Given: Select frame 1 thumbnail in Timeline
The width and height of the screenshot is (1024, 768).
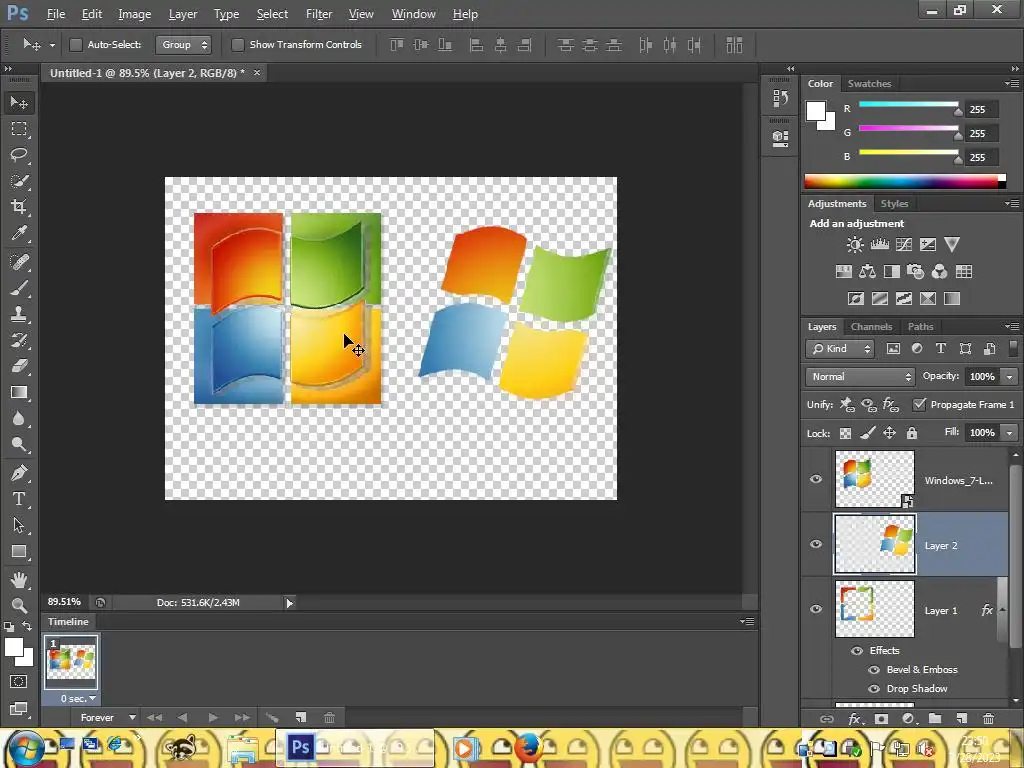Looking at the screenshot, I should coord(71,662).
